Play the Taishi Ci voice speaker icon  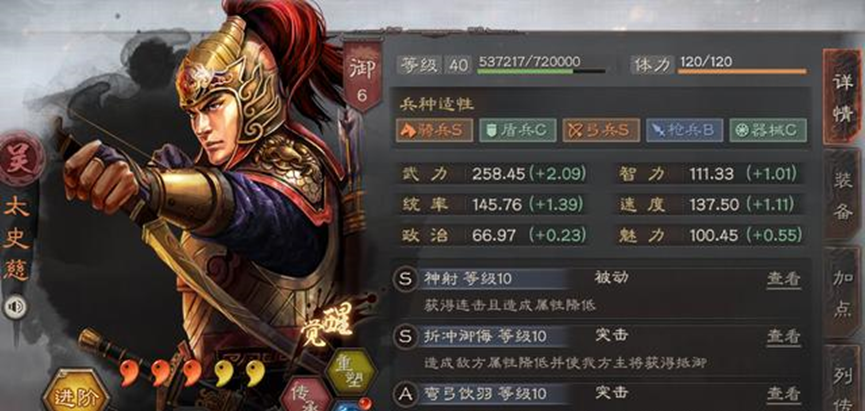click(x=15, y=307)
